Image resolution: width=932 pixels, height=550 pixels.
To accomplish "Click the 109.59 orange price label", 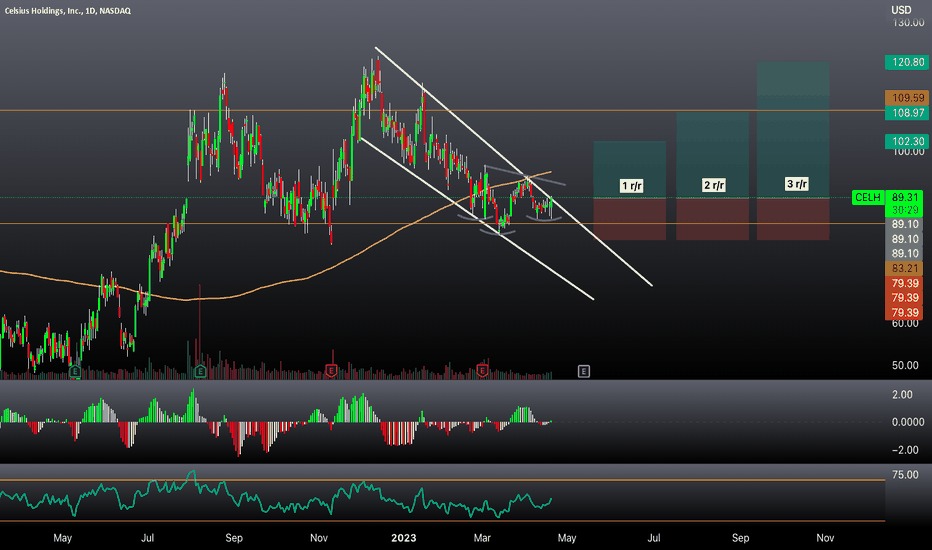I will point(907,98).
